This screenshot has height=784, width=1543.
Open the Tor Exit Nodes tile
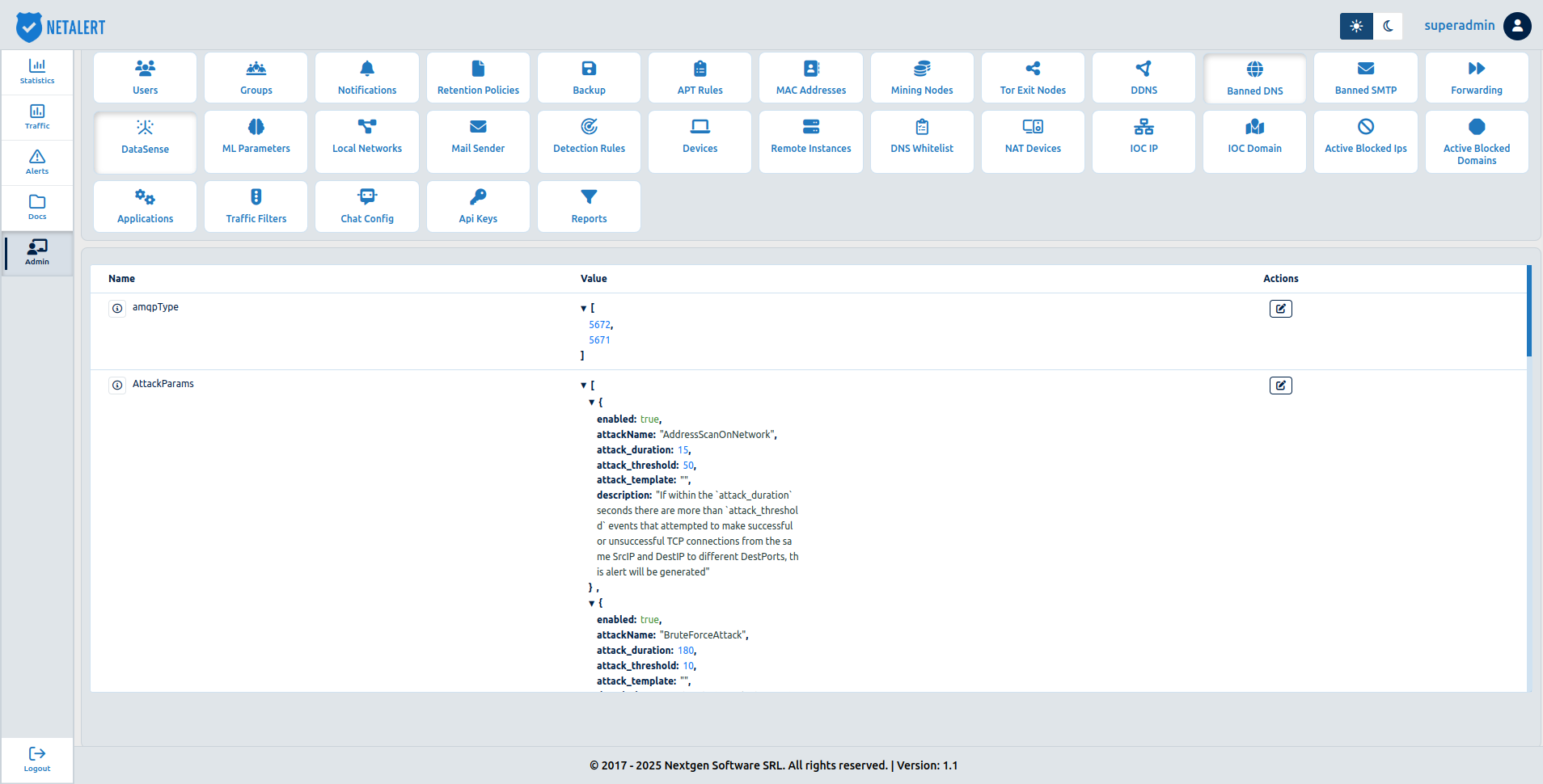point(1033,78)
